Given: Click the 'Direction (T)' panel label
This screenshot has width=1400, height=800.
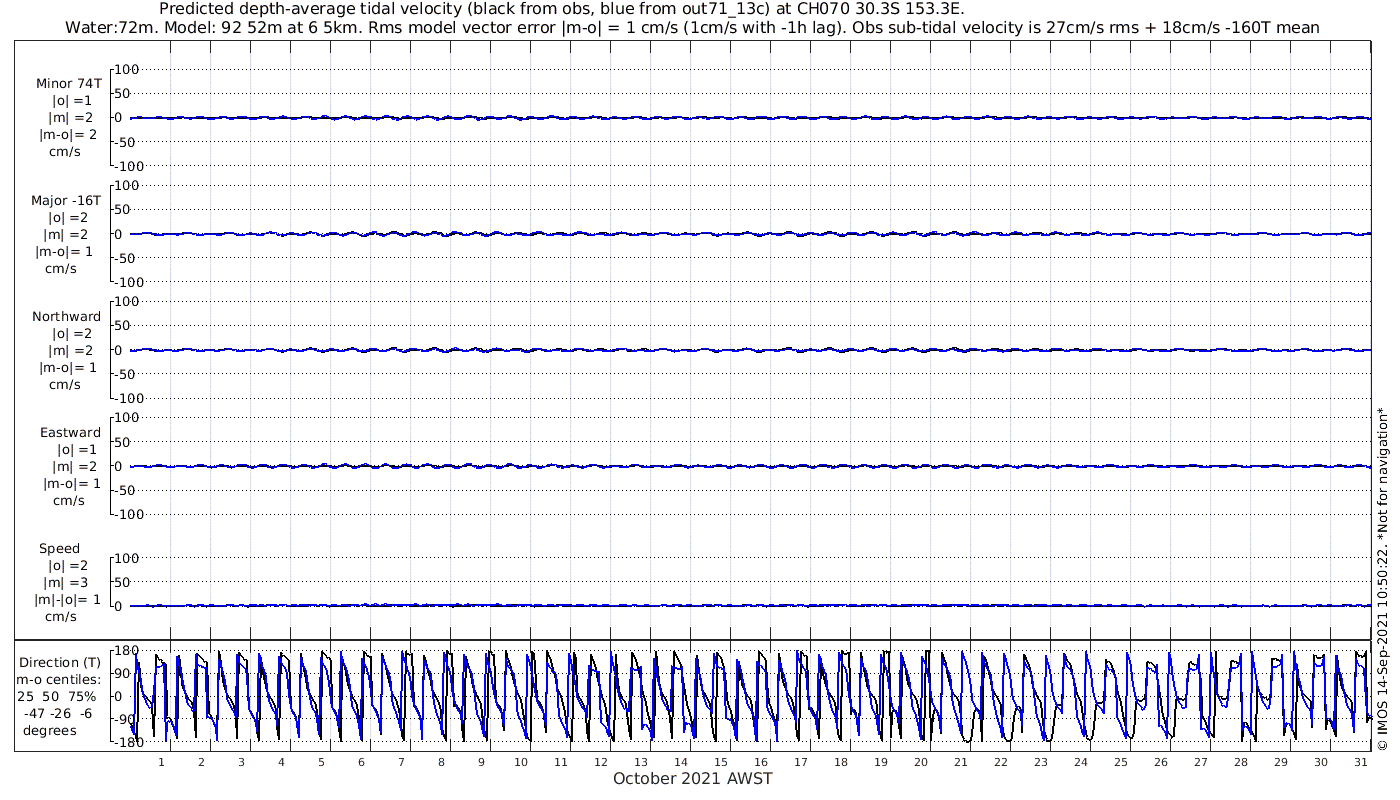Looking at the screenshot, I should [x=60, y=662].
